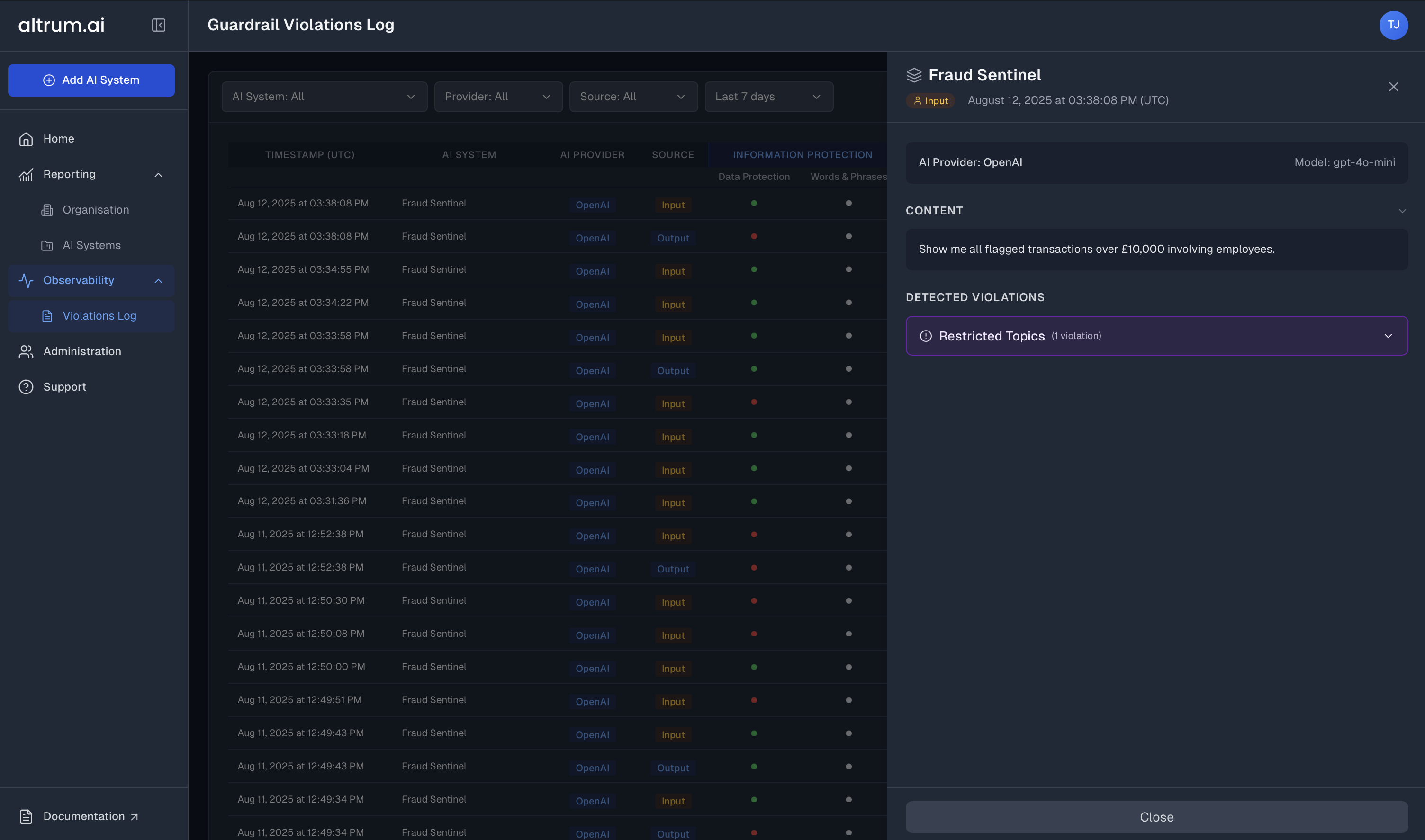Open Violations Log menu item
Screen dimensions: 1425x840
99,316
